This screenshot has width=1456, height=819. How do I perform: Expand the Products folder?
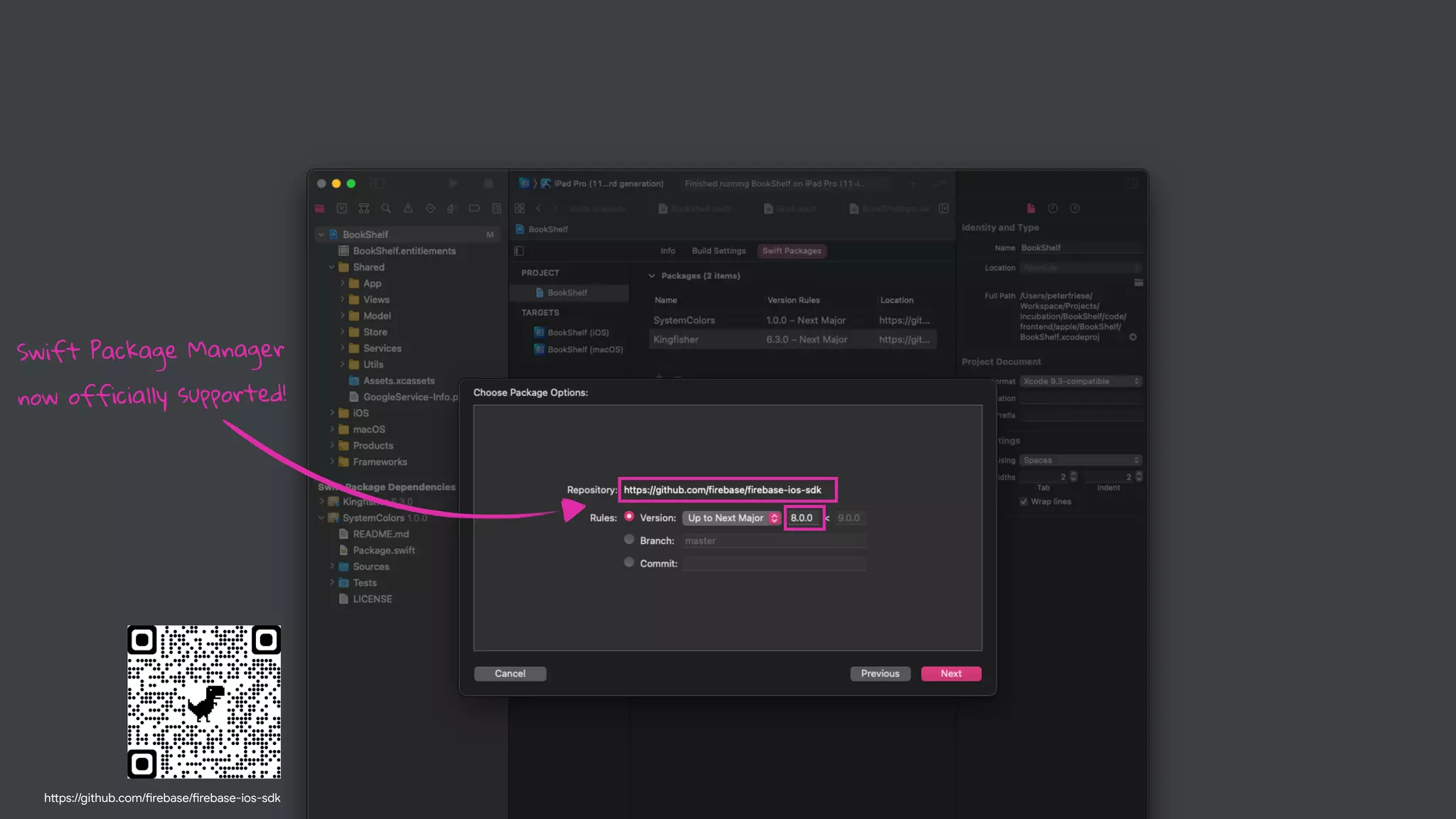331,446
